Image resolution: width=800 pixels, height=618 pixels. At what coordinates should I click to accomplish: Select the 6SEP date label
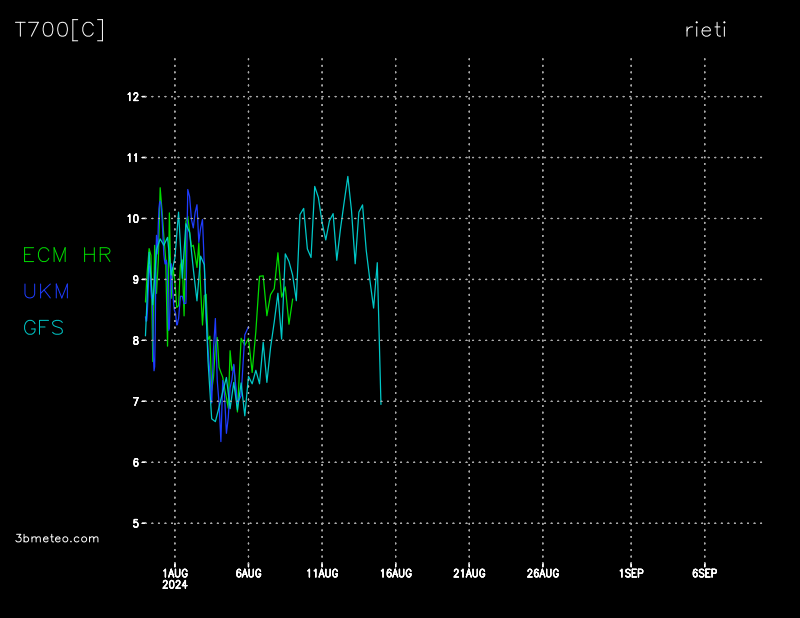click(704, 573)
